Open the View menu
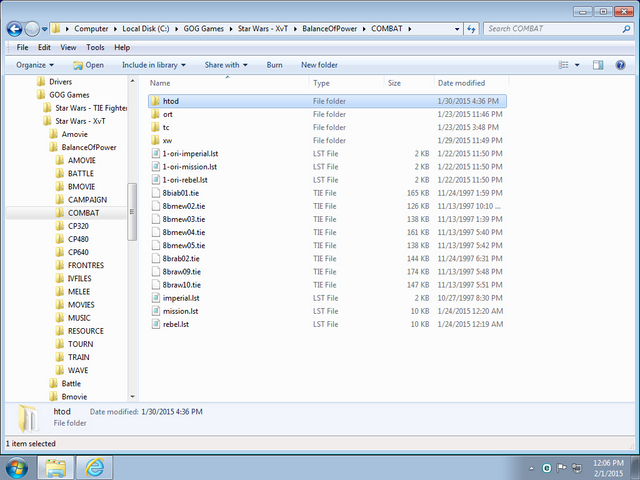The height and width of the screenshot is (480, 640). click(x=68, y=47)
